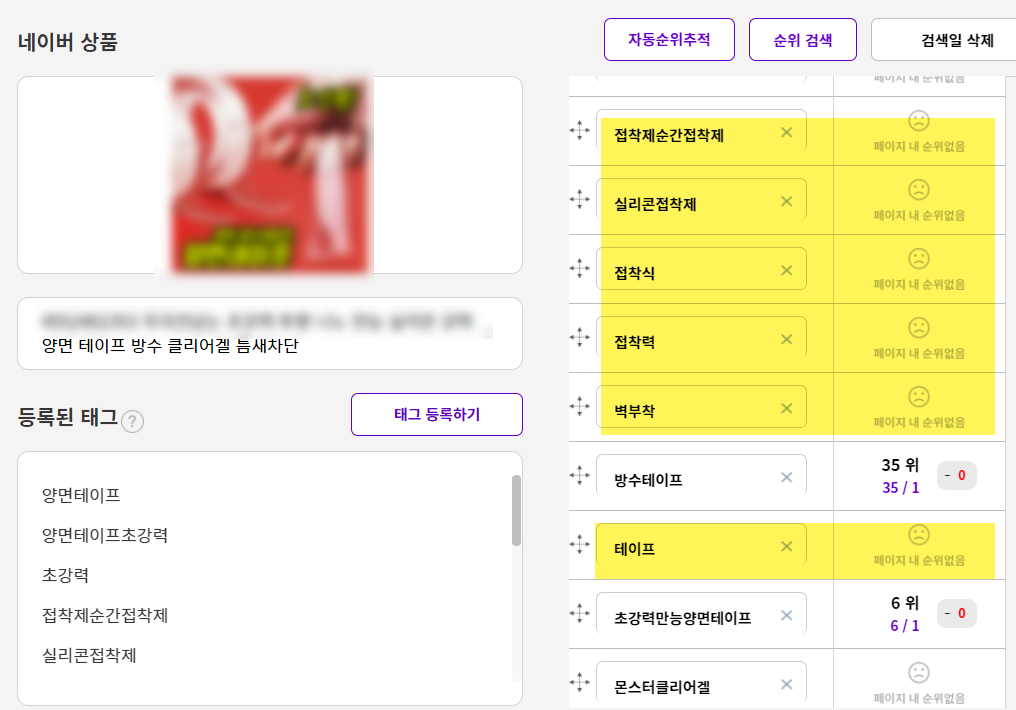Click the move handle beside 접착식
Image resolution: width=1016 pixels, height=710 pixels.
click(579, 268)
